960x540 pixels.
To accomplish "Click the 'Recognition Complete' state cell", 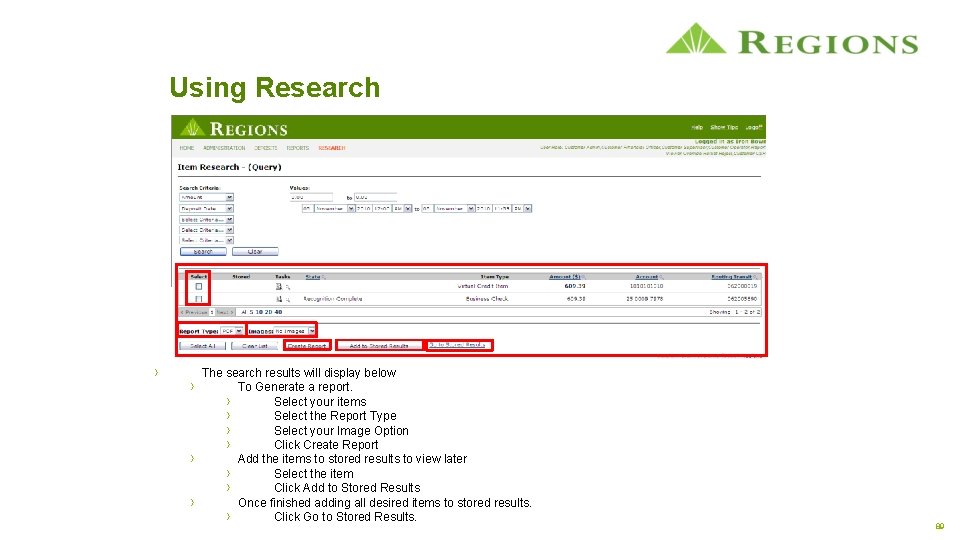I will tap(332, 299).
